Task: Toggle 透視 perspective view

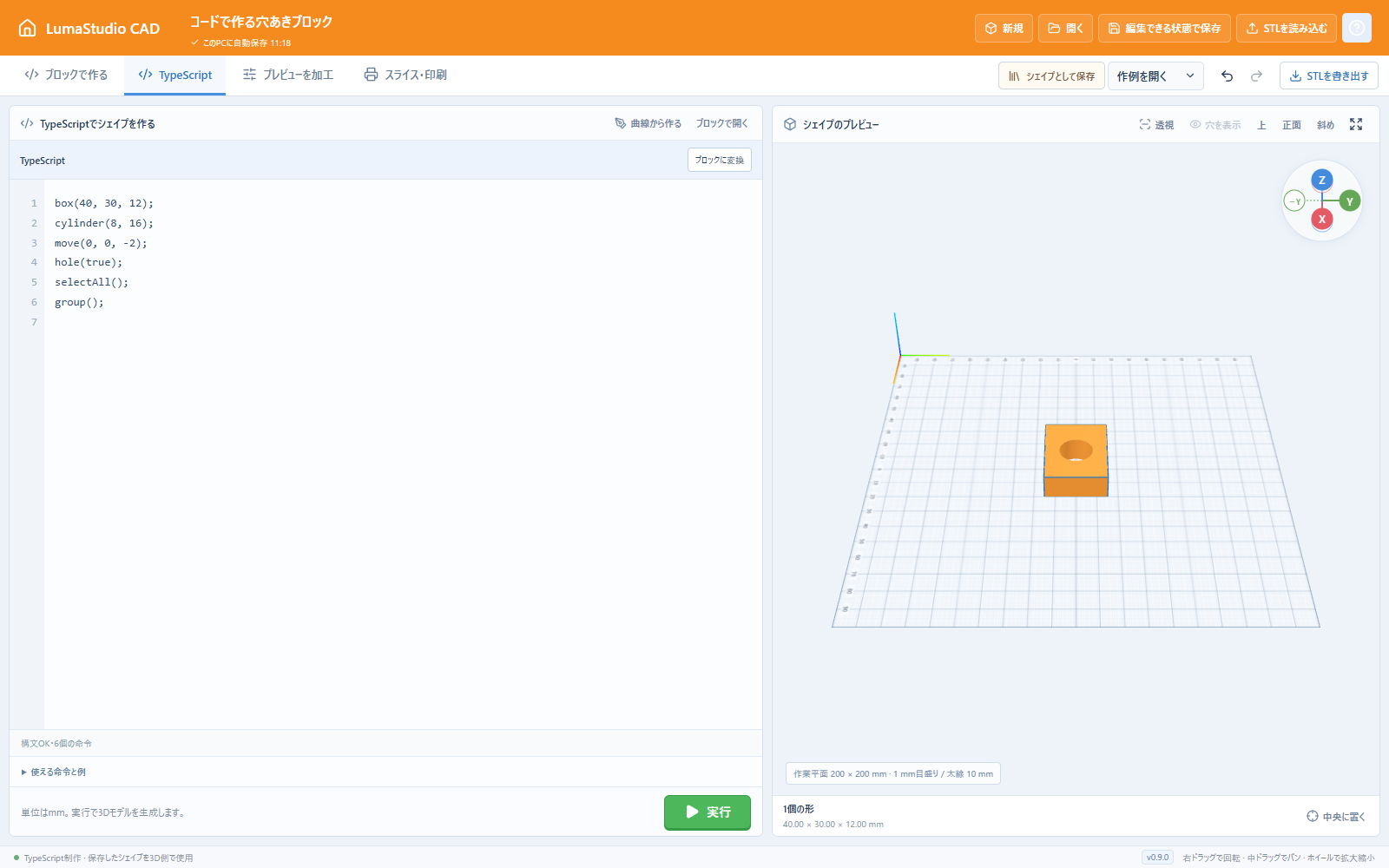Action: pyautogui.click(x=1156, y=125)
